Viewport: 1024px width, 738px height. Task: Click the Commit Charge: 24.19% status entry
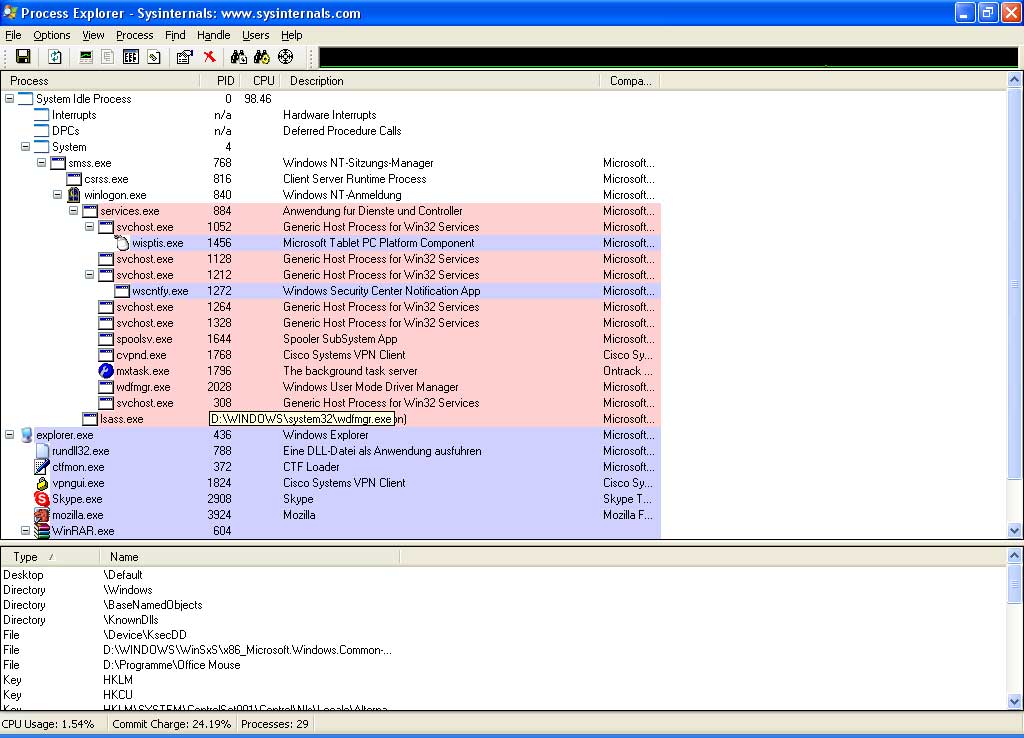click(172, 724)
